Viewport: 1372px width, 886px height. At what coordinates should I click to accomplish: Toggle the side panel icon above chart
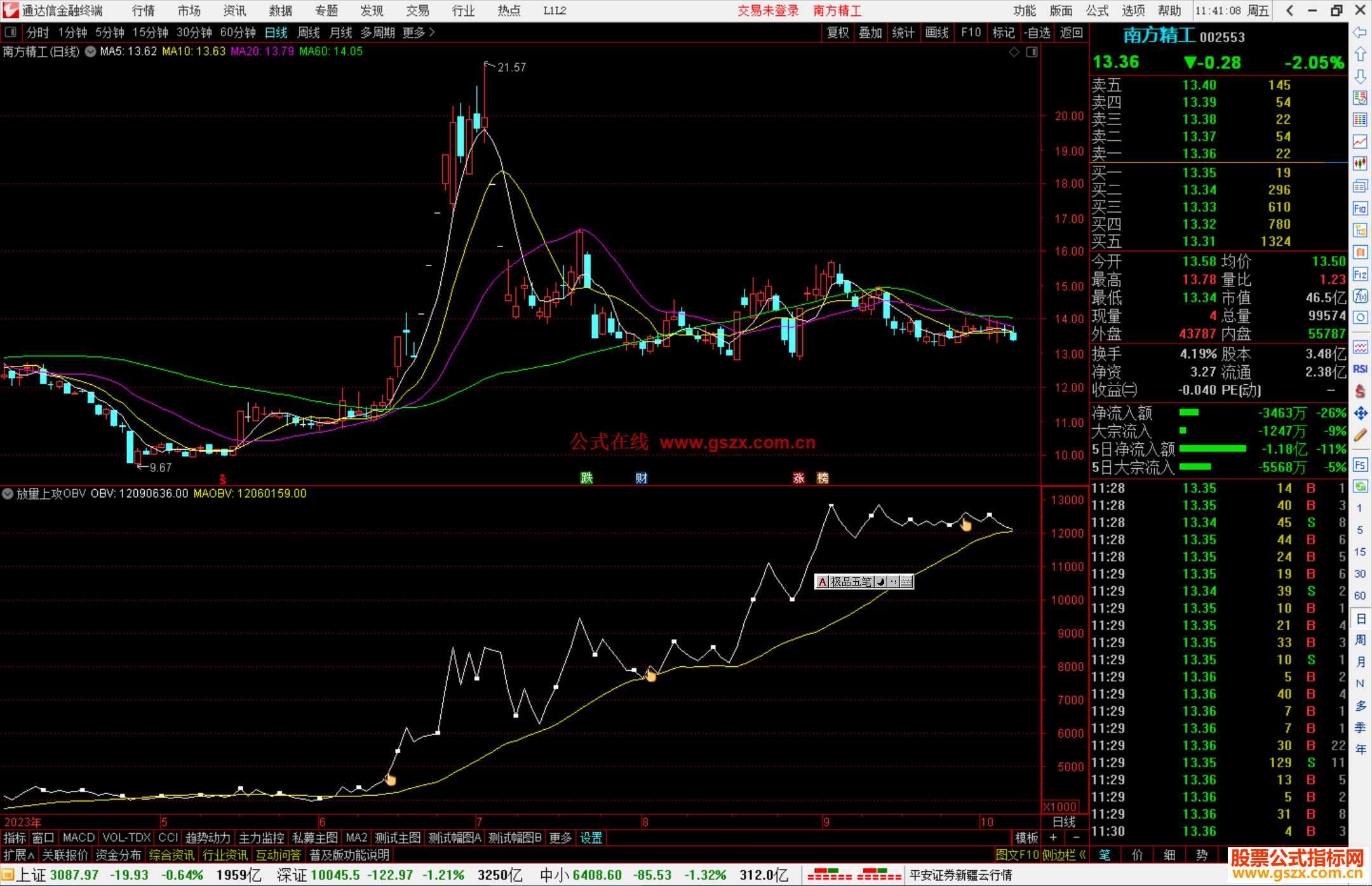tap(1032, 52)
